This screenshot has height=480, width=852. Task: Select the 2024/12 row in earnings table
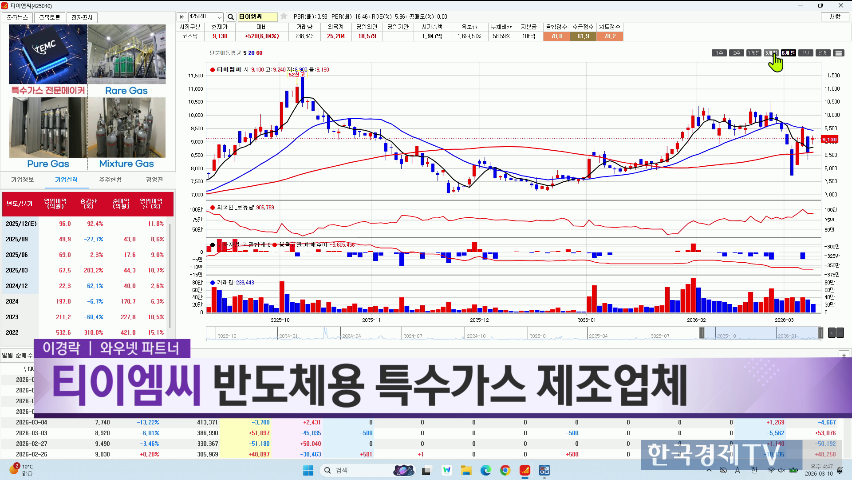click(20, 285)
